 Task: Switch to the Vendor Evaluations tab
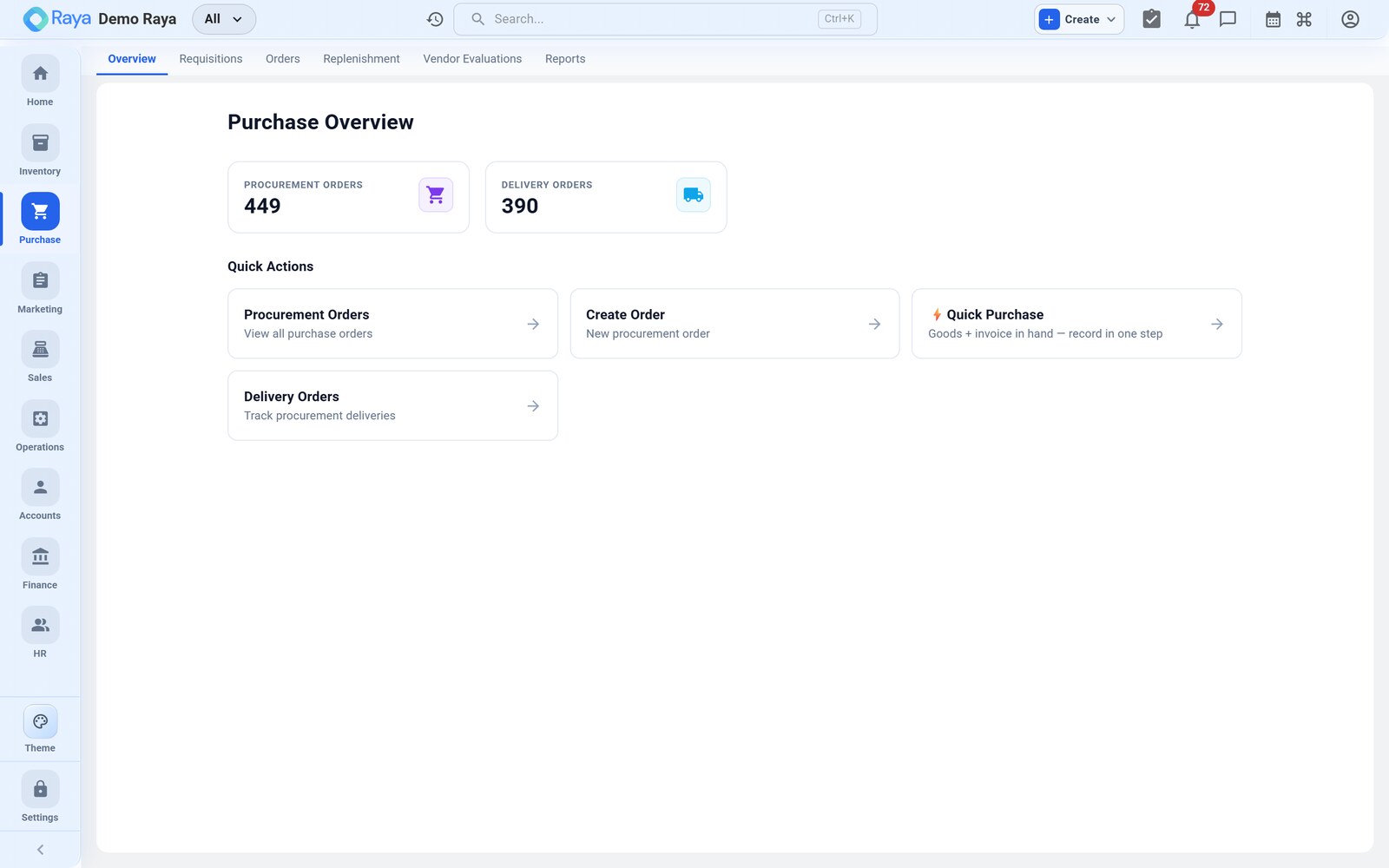[472, 59]
